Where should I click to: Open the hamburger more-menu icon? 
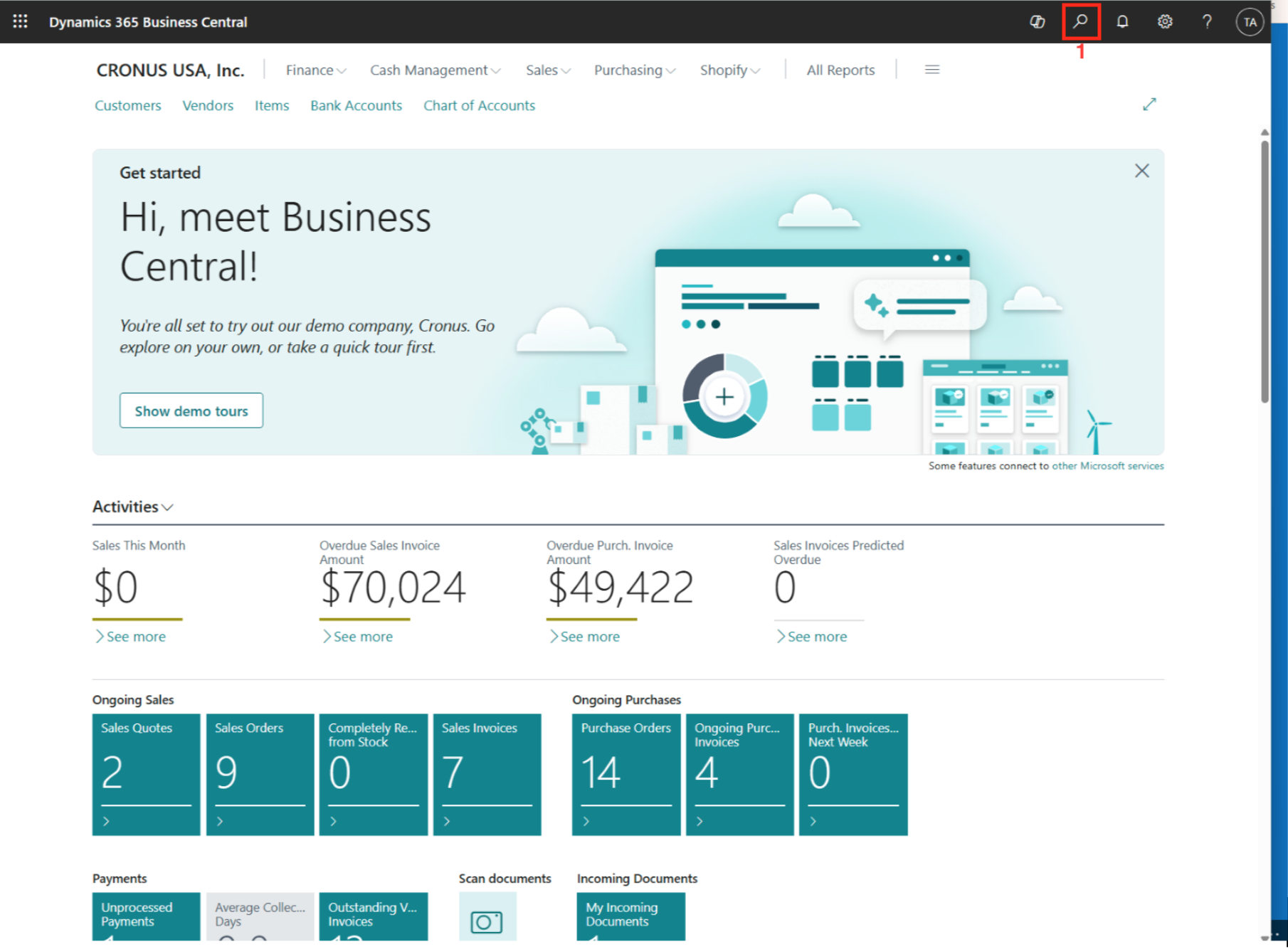[x=931, y=70]
